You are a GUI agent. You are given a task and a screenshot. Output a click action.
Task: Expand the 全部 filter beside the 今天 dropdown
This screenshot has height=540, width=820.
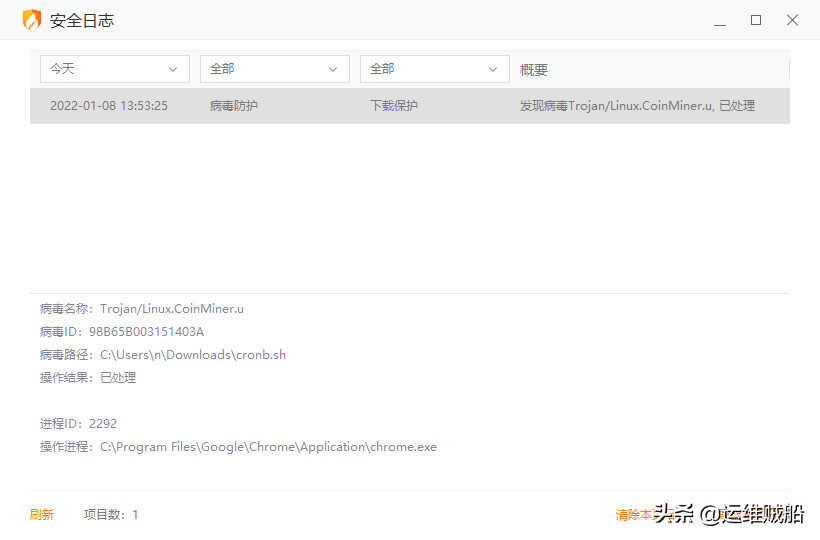click(x=275, y=69)
